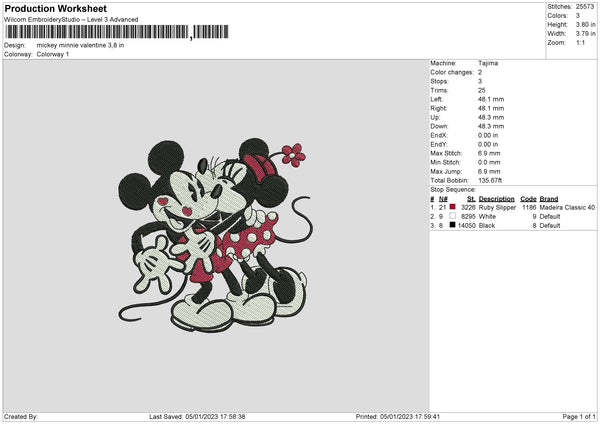Viewport: 600px width, 424px height.
Task: Click the White thread color swatch
Action: [453, 216]
